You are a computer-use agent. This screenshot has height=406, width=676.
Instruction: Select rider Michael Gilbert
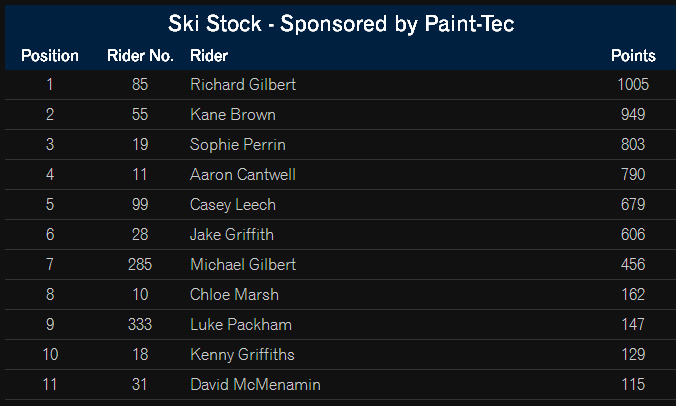coord(243,265)
